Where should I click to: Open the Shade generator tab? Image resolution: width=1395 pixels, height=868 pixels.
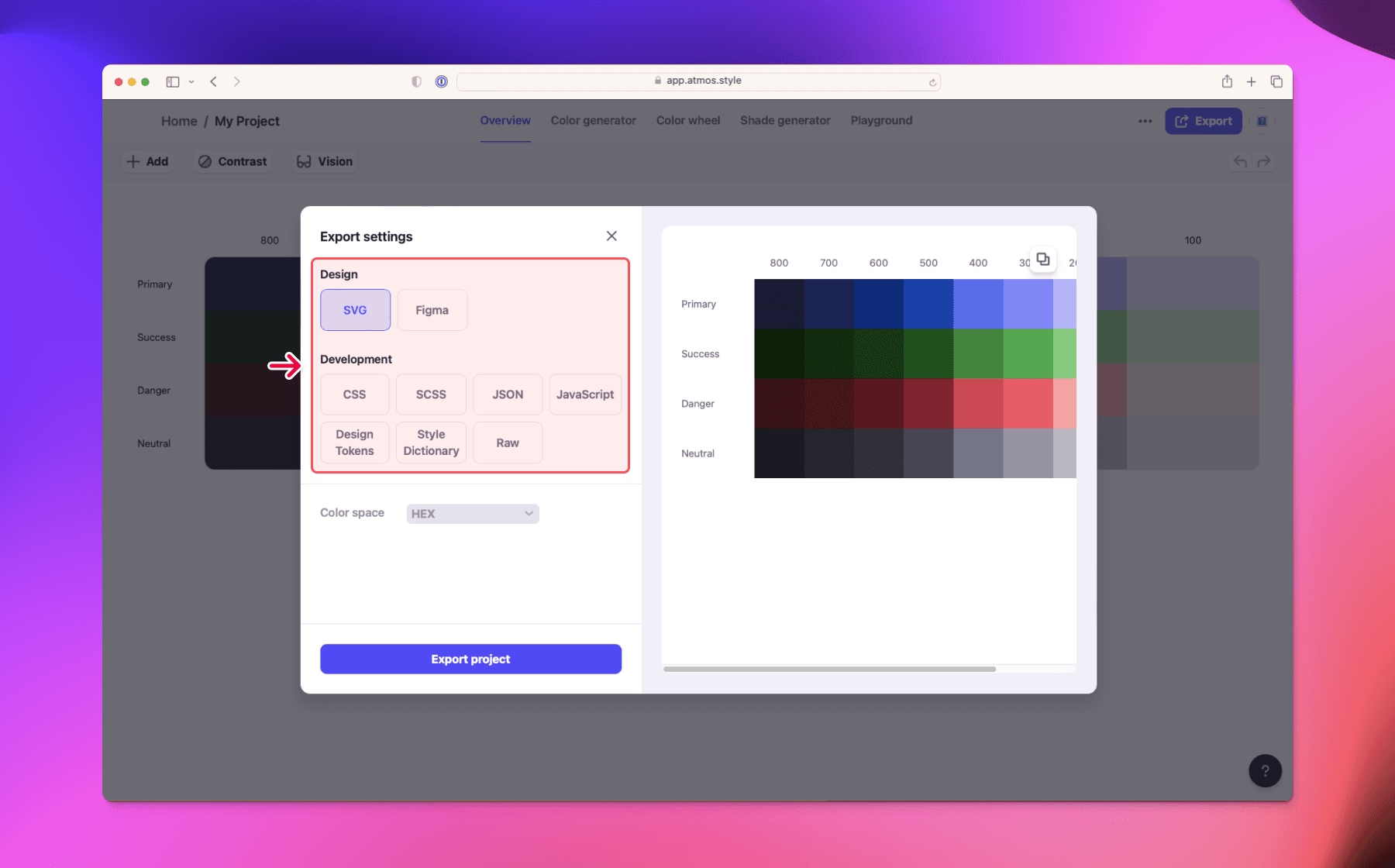(x=784, y=121)
